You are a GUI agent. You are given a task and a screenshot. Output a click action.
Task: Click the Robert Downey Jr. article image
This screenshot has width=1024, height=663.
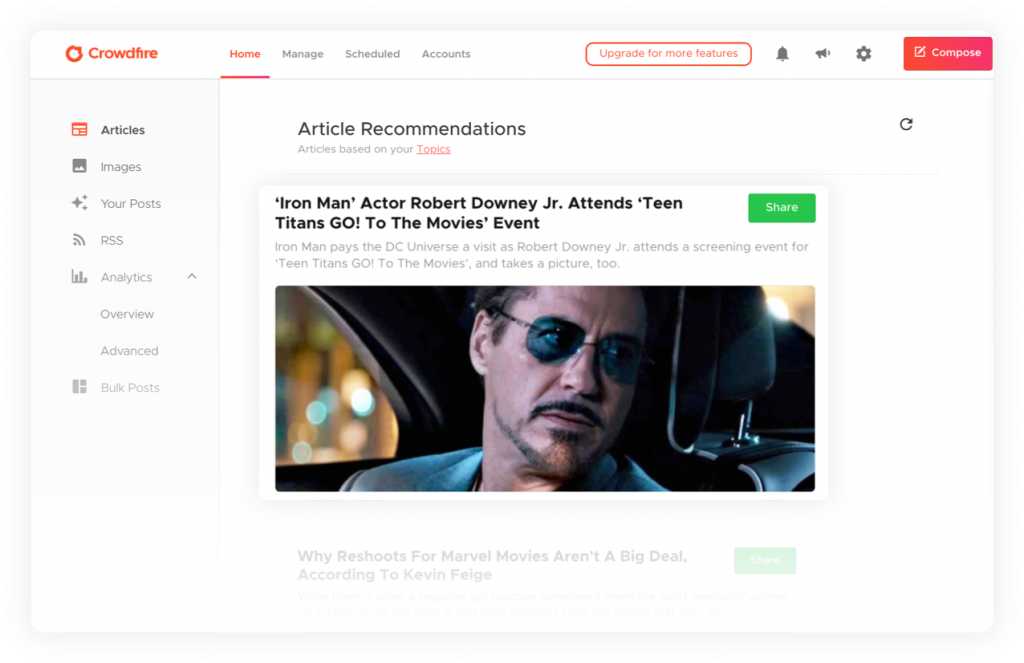[x=544, y=388]
